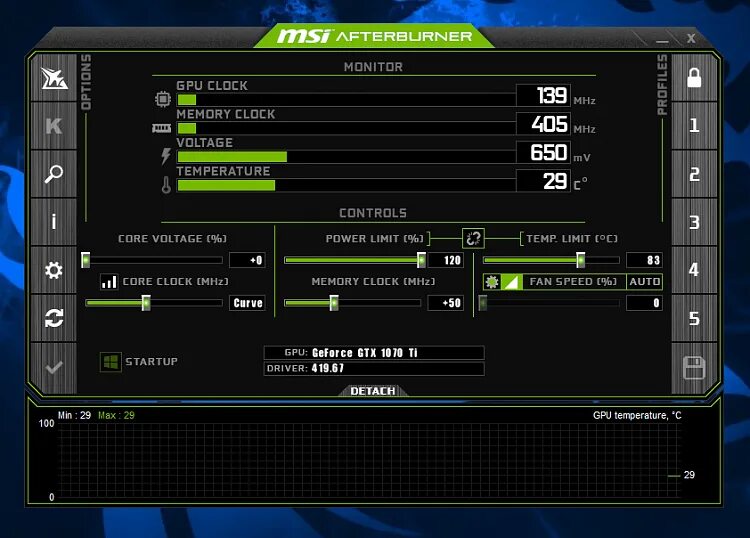
Task: Click Temp Limit value field 83
Action: coord(644,260)
